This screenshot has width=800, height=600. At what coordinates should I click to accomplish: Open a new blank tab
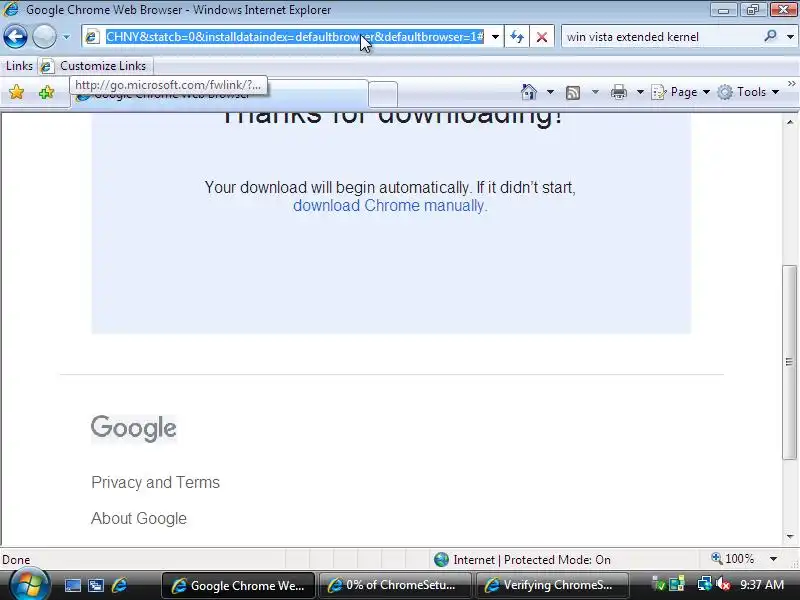coord(383,94)
